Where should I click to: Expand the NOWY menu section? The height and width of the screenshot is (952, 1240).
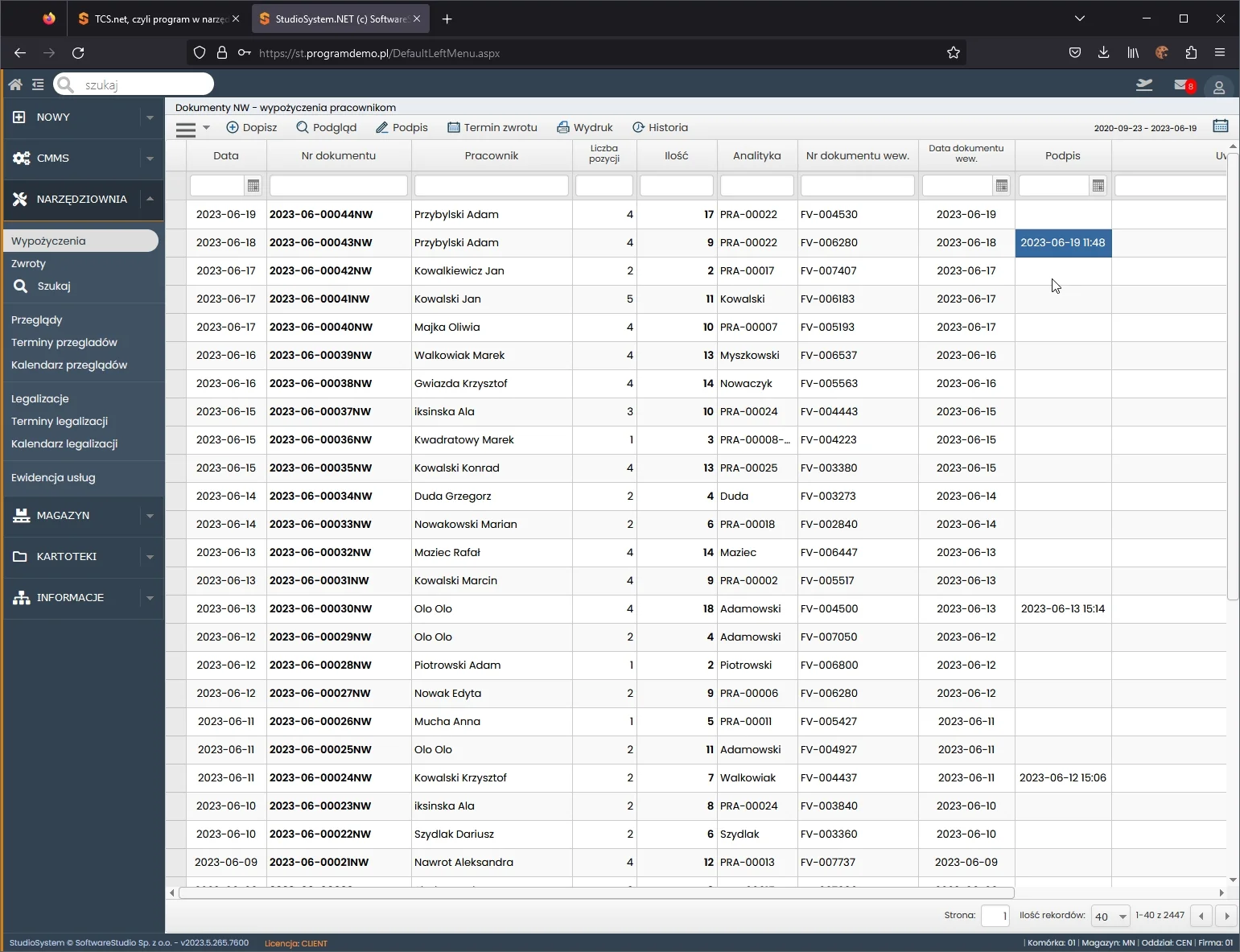pyautogui.click(x=150, y=117)
